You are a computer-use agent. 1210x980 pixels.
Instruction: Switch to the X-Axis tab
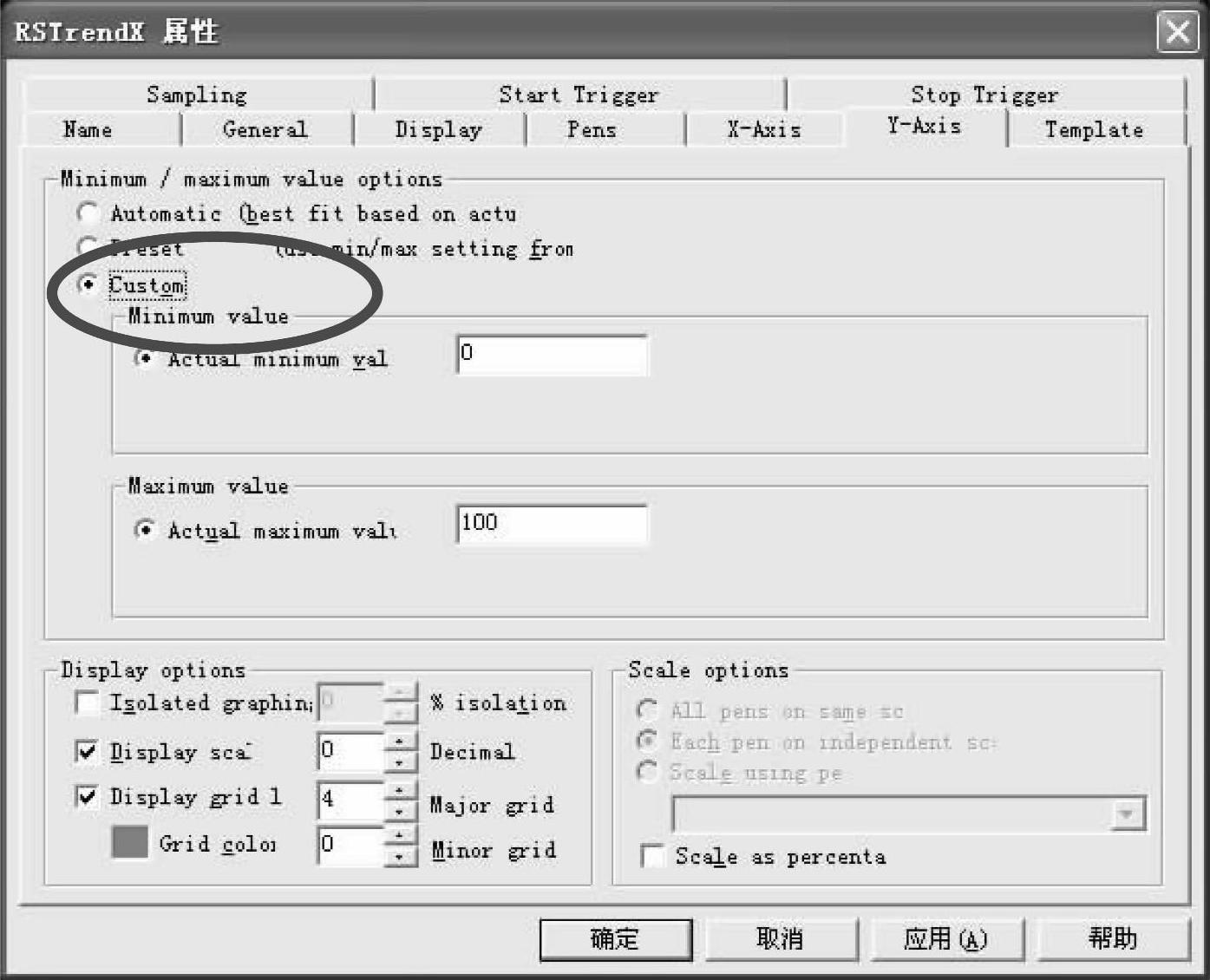click(764, 129)
